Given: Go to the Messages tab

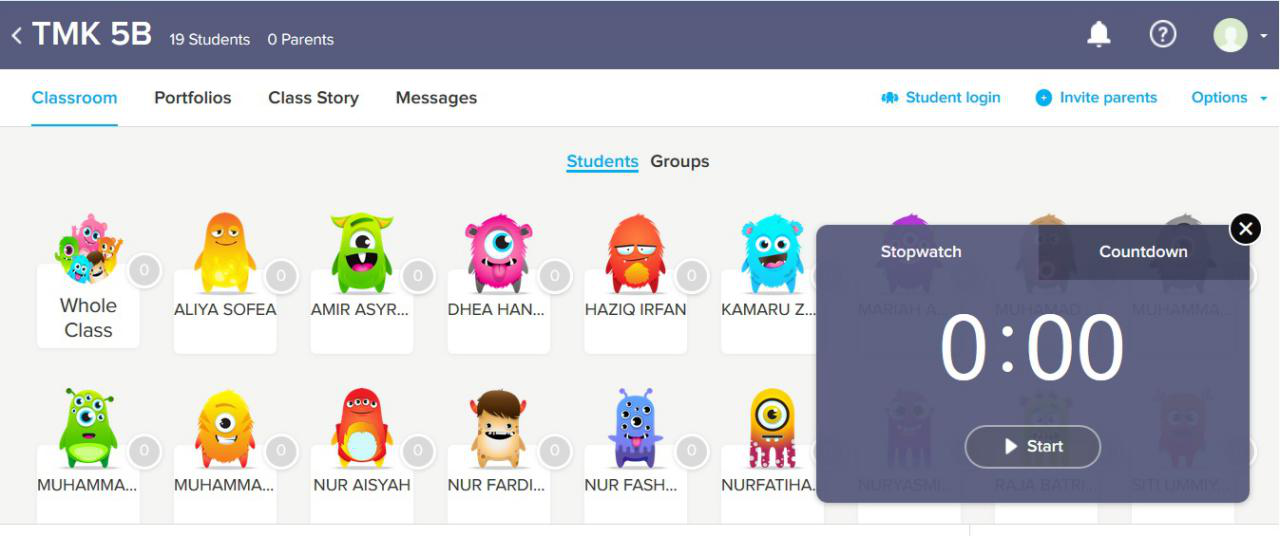Looking at the screenshot, I should tap(436, 98).
